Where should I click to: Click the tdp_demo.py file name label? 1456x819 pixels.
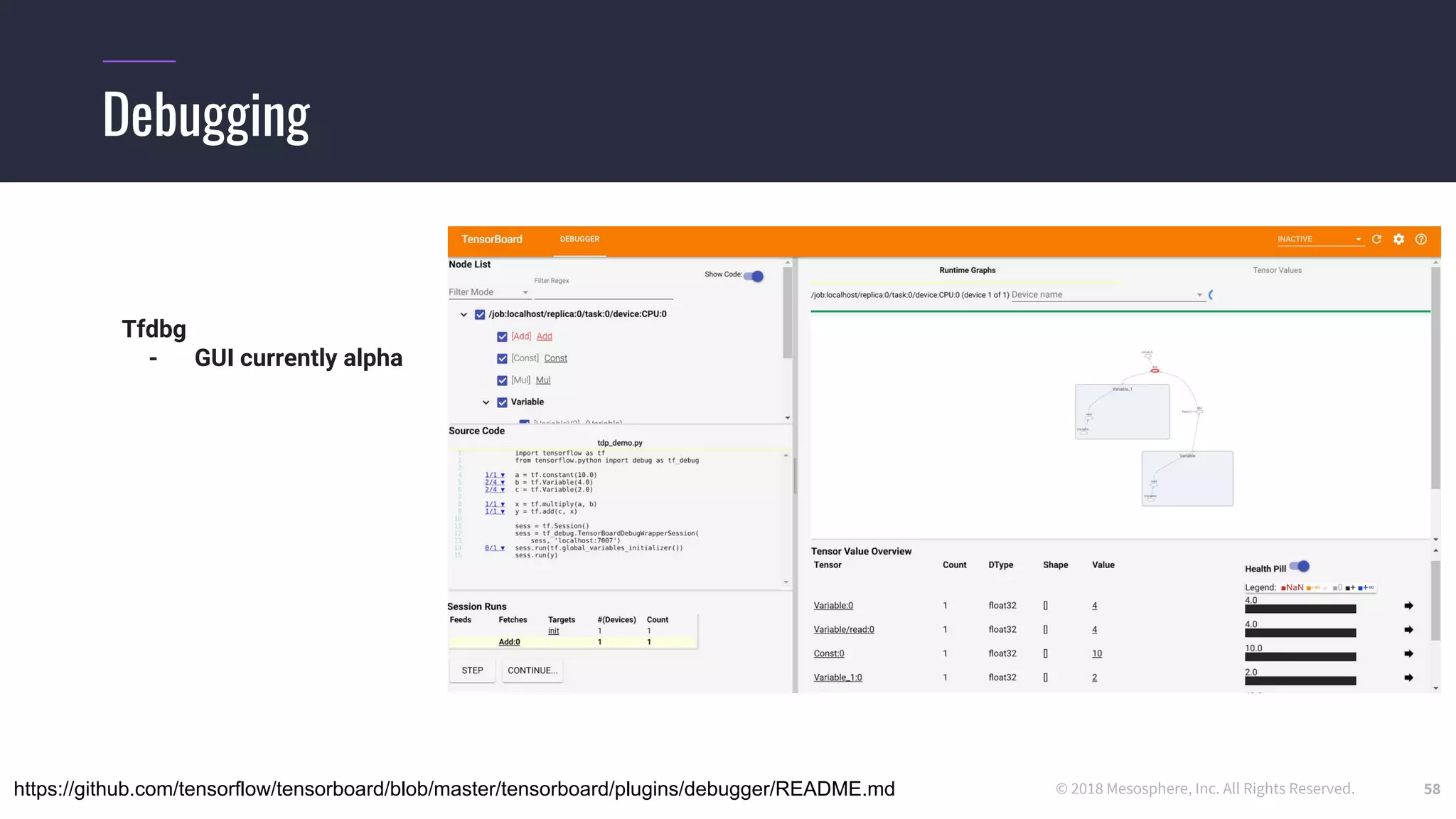620,443
